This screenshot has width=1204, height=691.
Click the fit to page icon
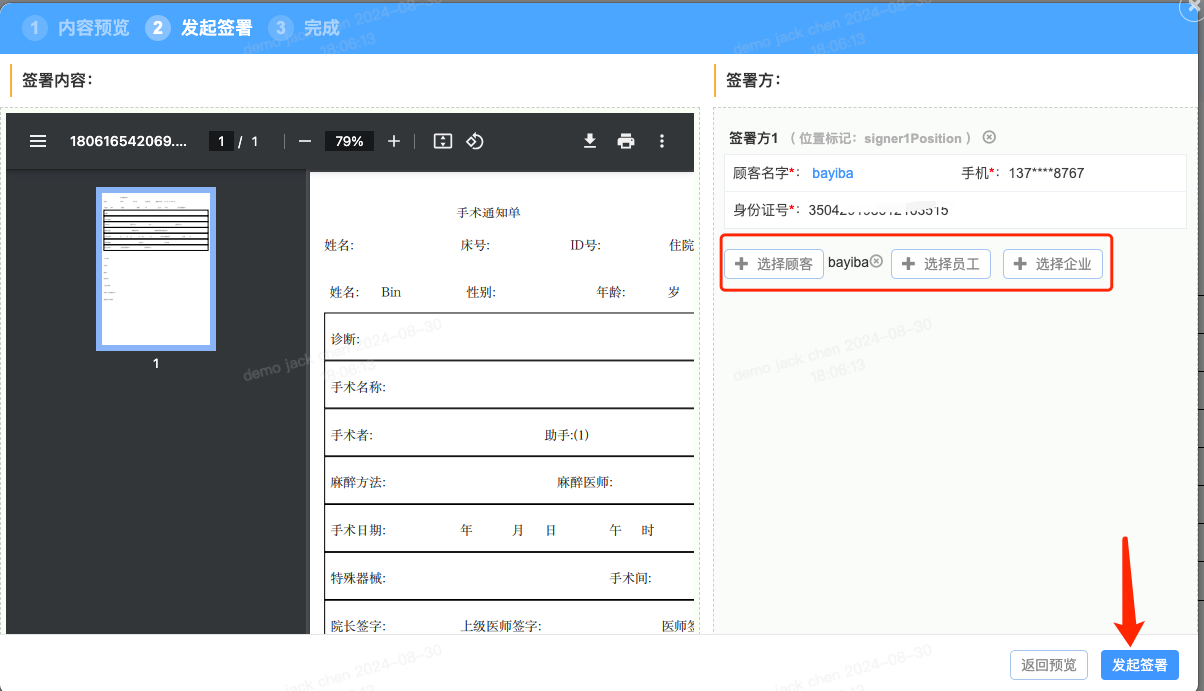tap(443, 141)
